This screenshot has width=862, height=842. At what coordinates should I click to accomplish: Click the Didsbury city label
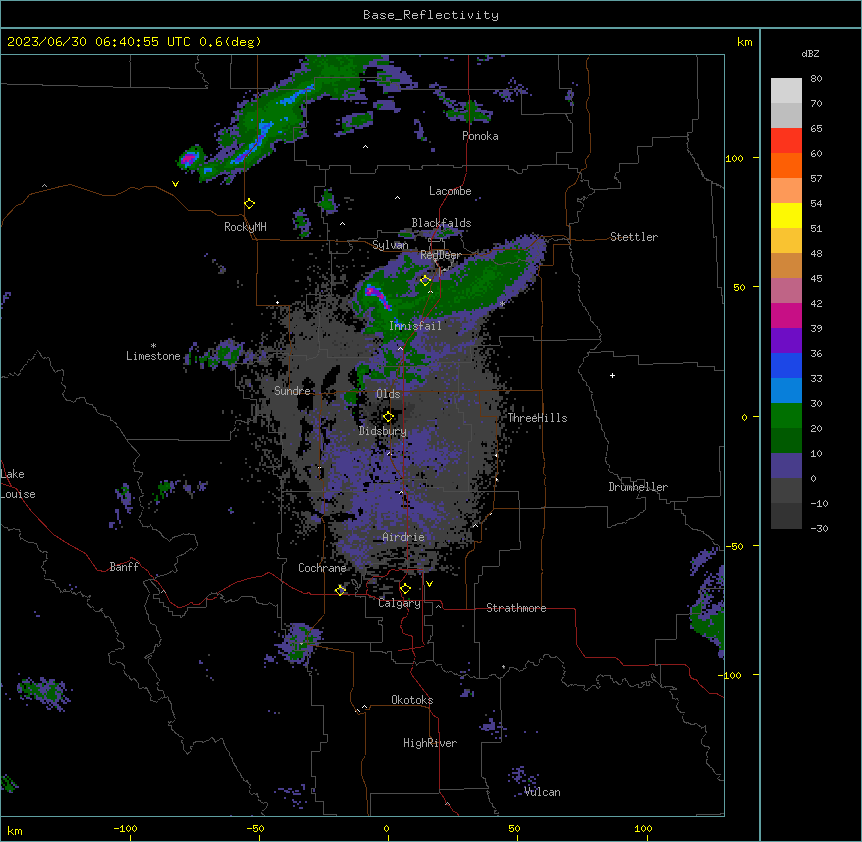(x=383, y=431)
